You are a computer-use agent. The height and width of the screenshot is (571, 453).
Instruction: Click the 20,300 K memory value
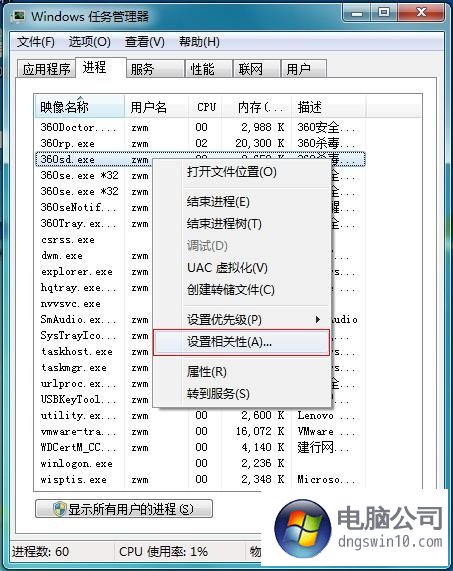tap(260, 143)
